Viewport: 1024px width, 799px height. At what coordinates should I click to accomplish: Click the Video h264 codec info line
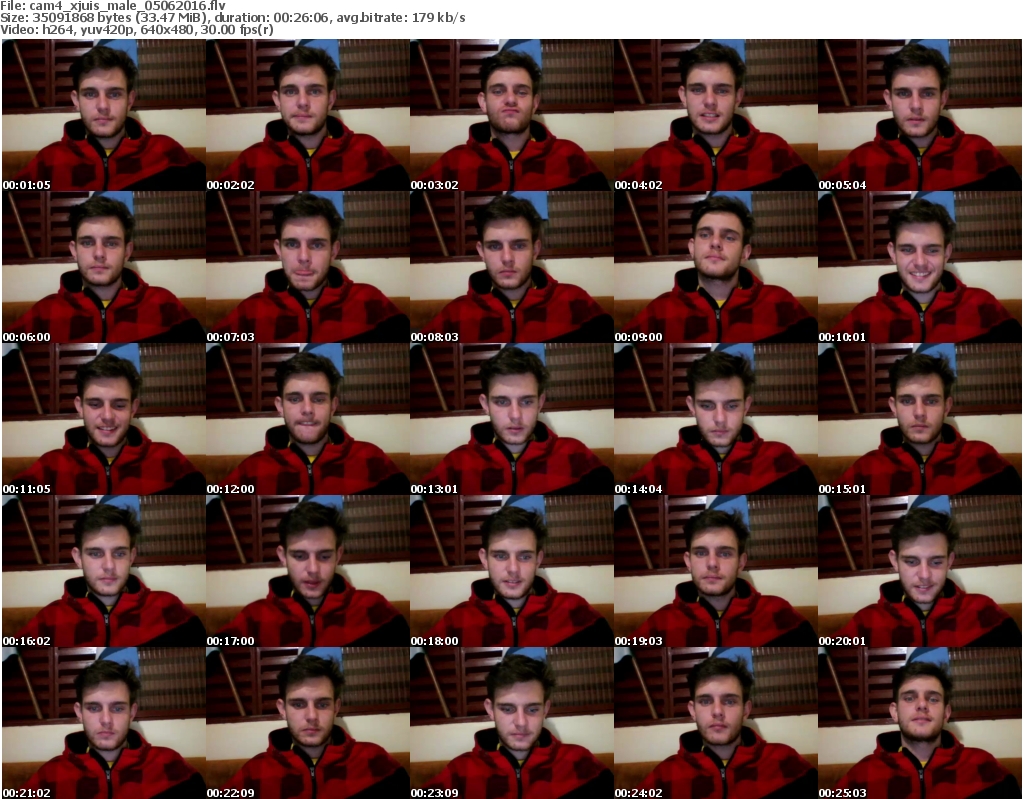tap(136, 30)
